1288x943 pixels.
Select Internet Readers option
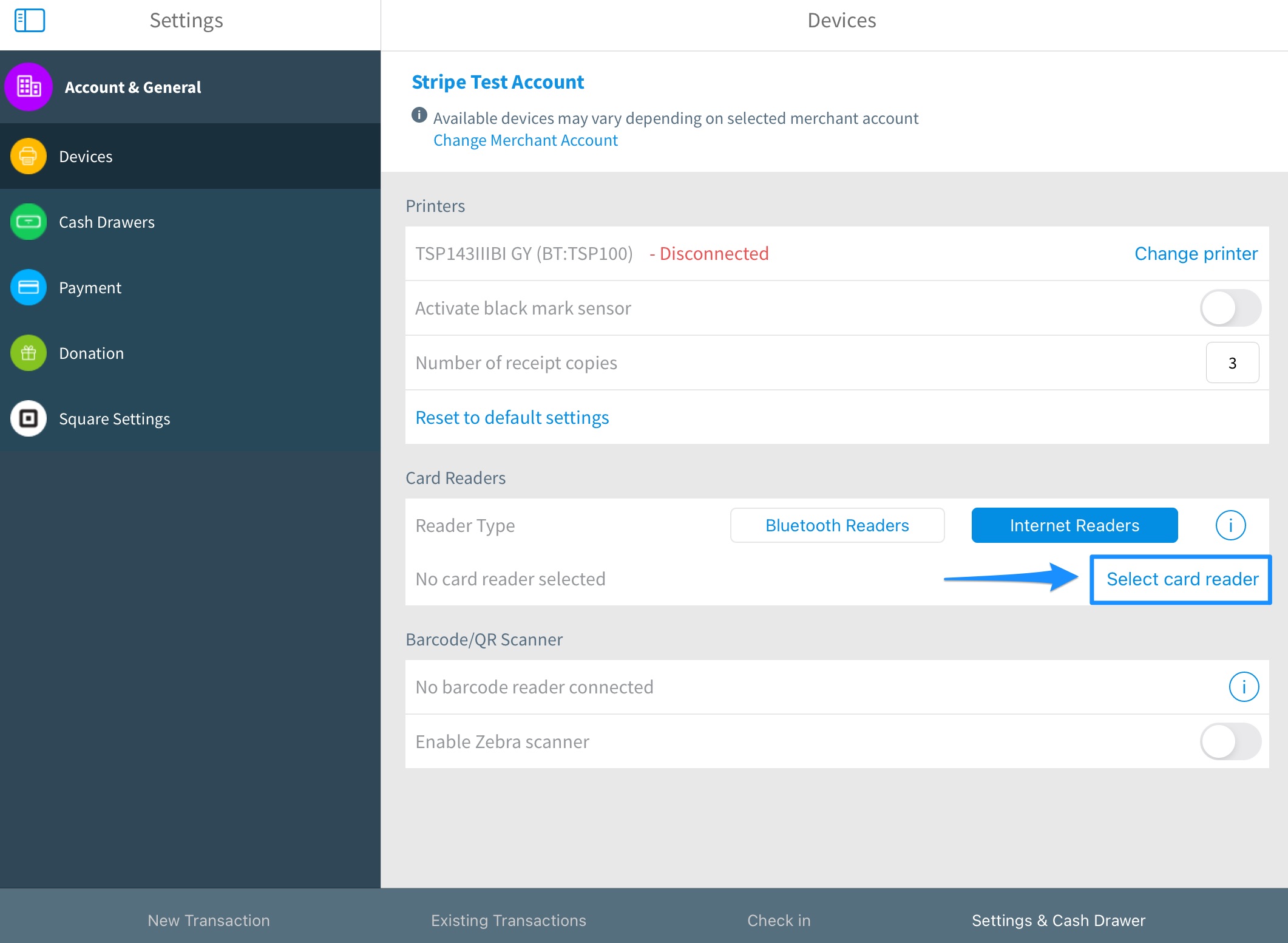coord(1074,525)
